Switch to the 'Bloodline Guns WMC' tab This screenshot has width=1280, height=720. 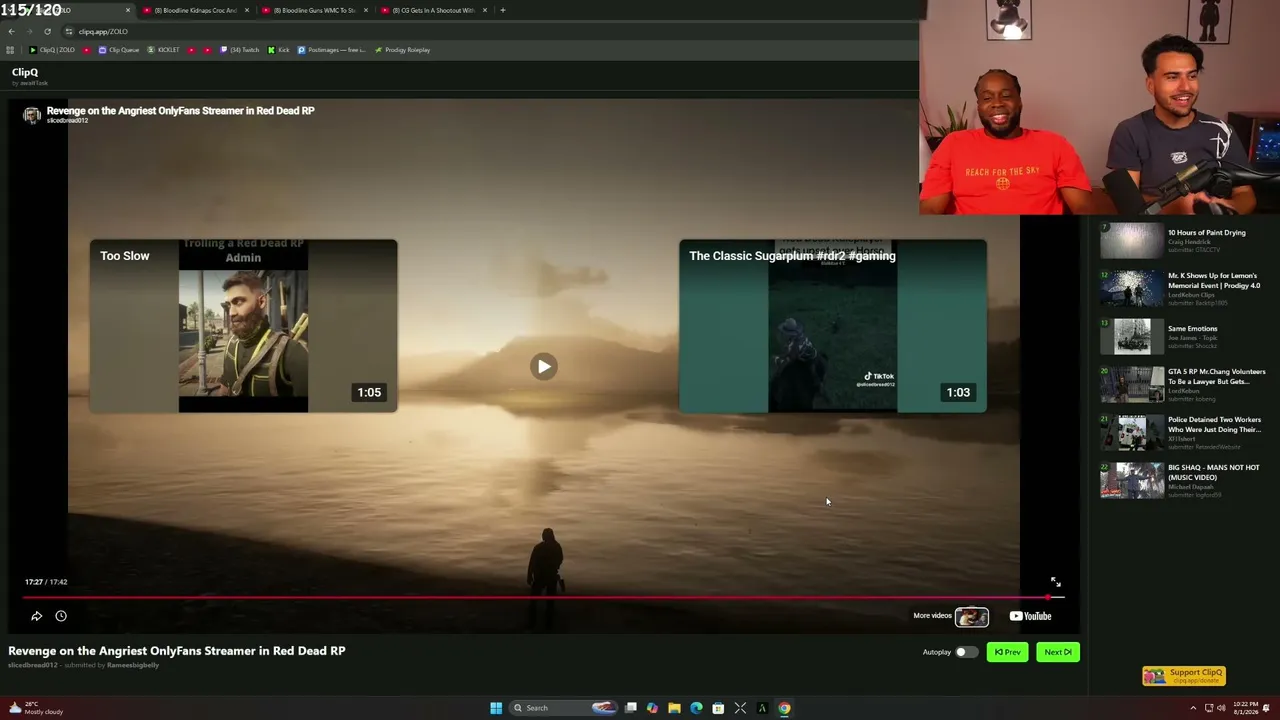click(313, 10)
